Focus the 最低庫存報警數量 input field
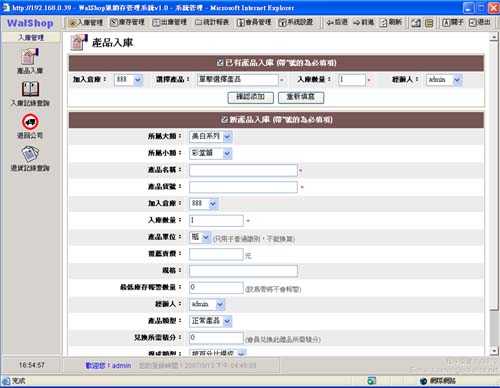The height and width of the screenshot is (388, 500). (x=216, y=288)
